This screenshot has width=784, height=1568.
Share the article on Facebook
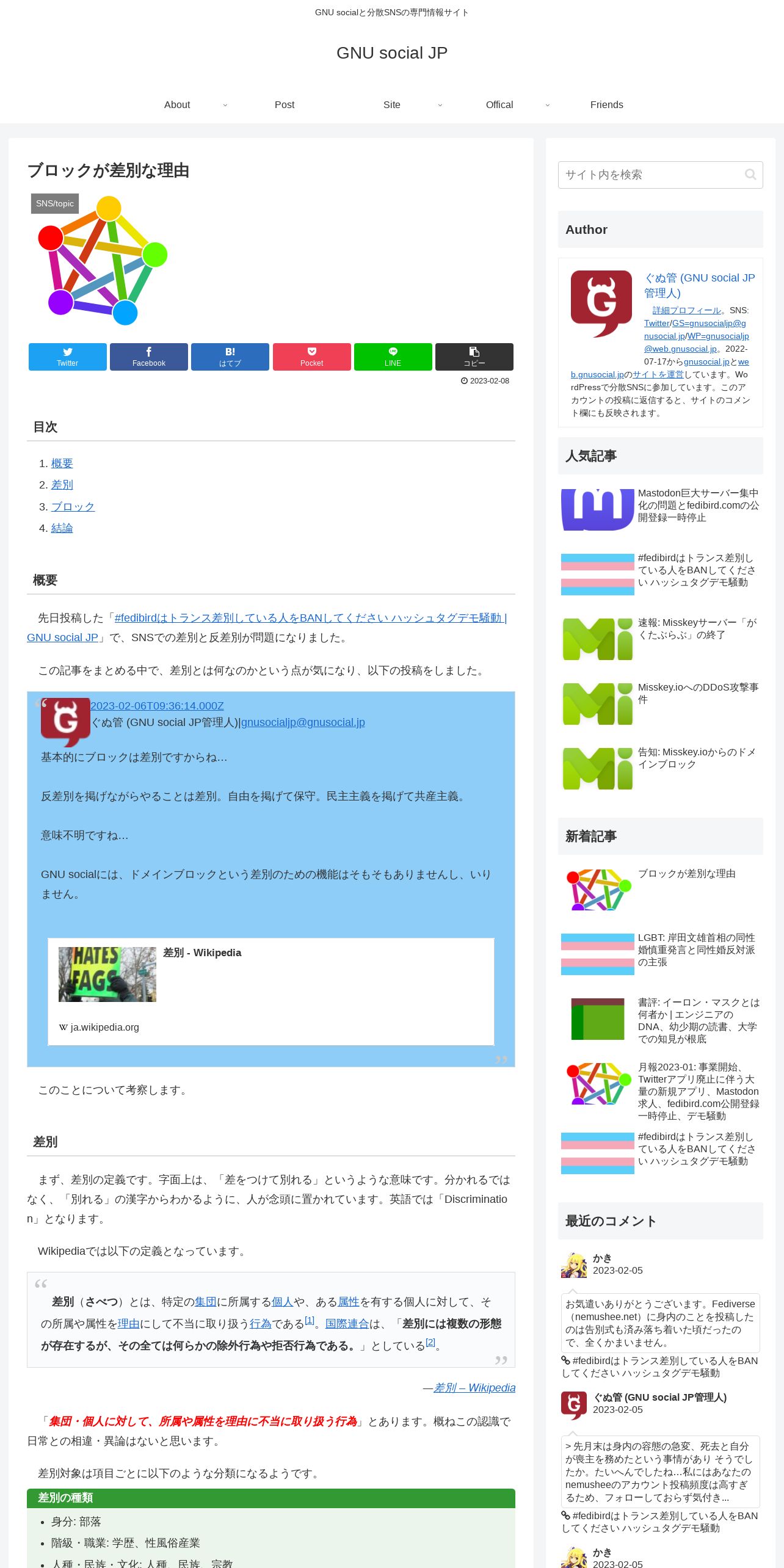tap(149, 357)
